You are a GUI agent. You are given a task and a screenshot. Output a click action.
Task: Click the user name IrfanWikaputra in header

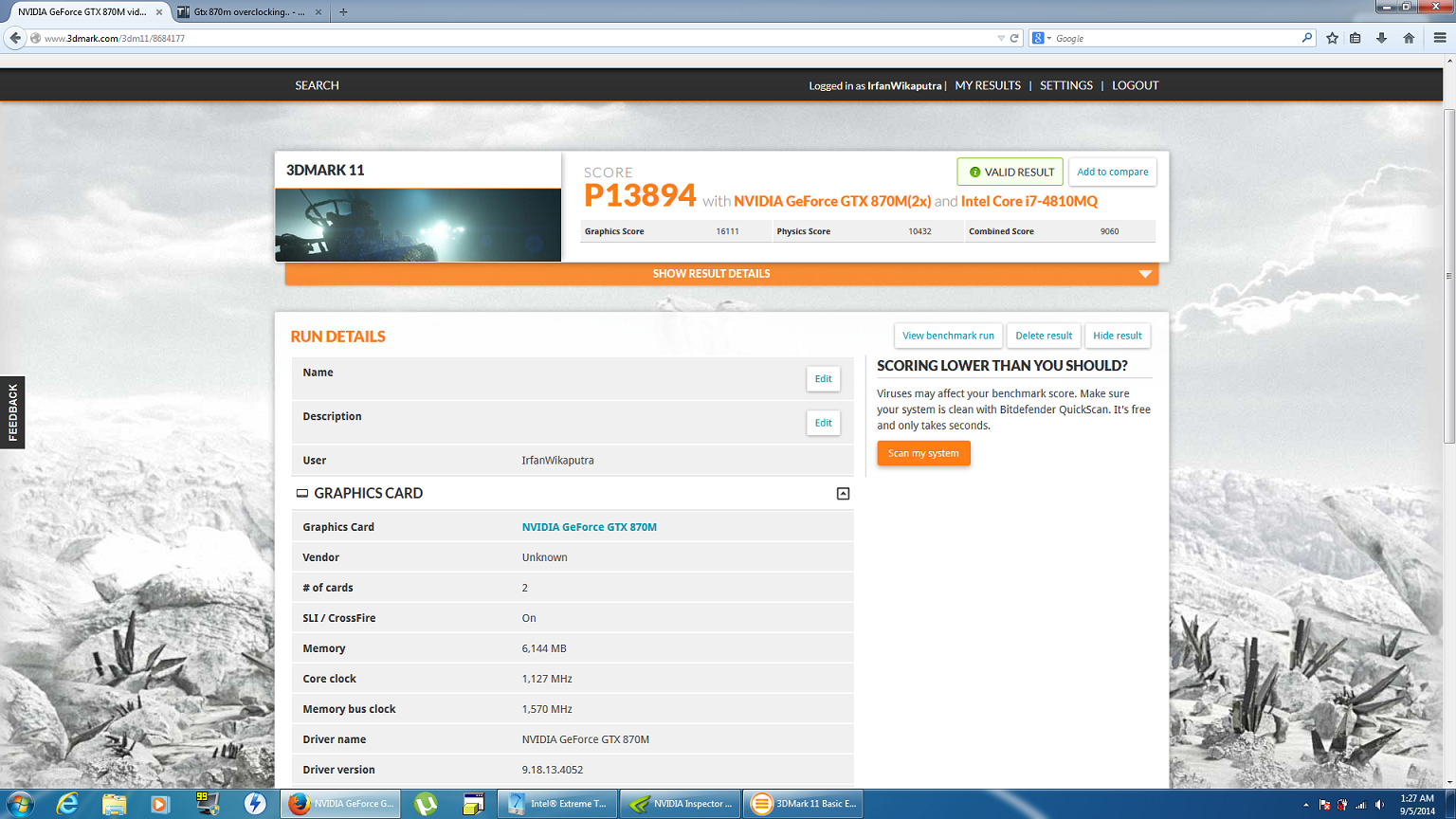904,85
